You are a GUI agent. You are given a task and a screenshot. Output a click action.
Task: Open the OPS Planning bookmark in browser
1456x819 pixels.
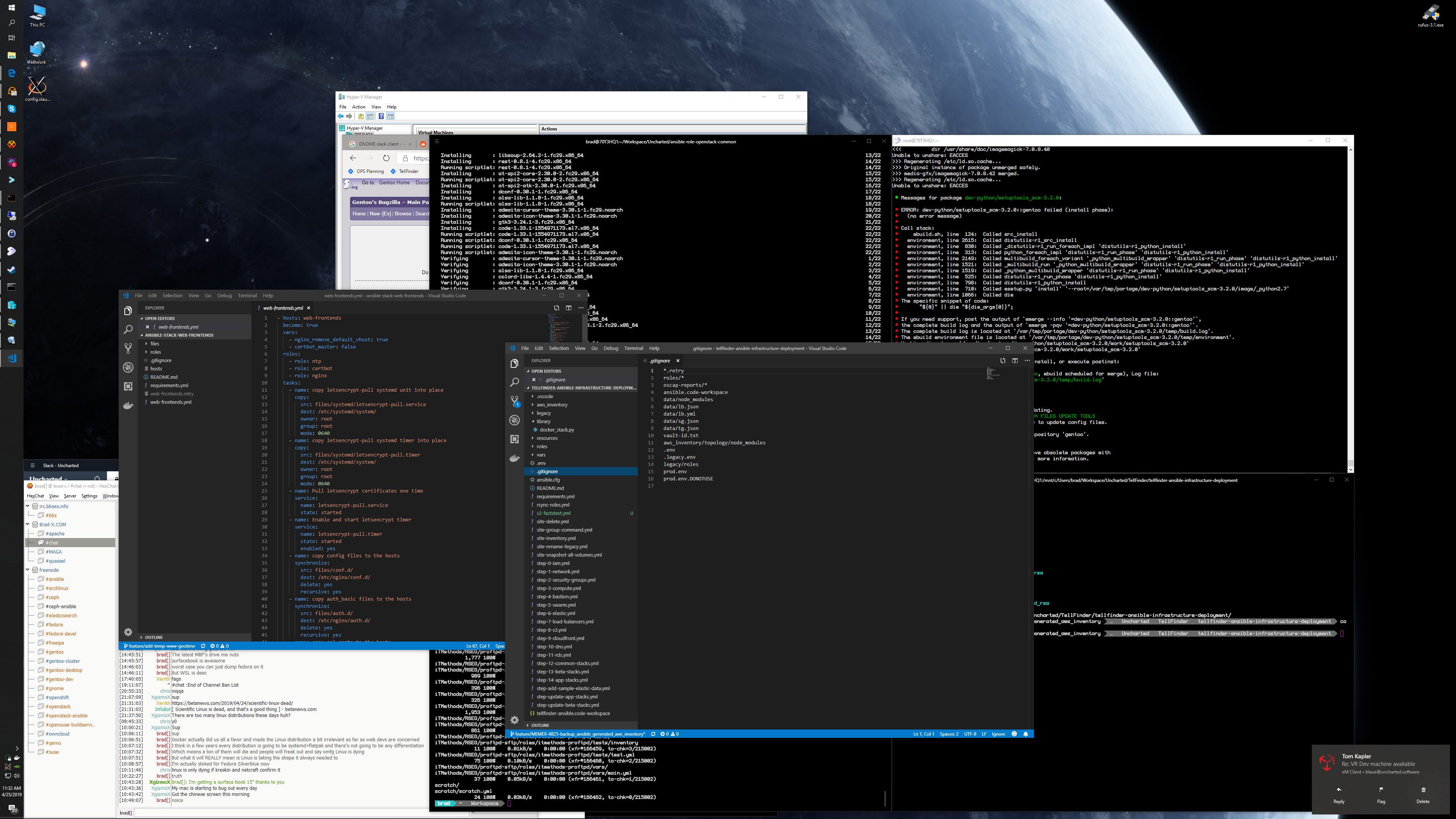coord(366,171)
